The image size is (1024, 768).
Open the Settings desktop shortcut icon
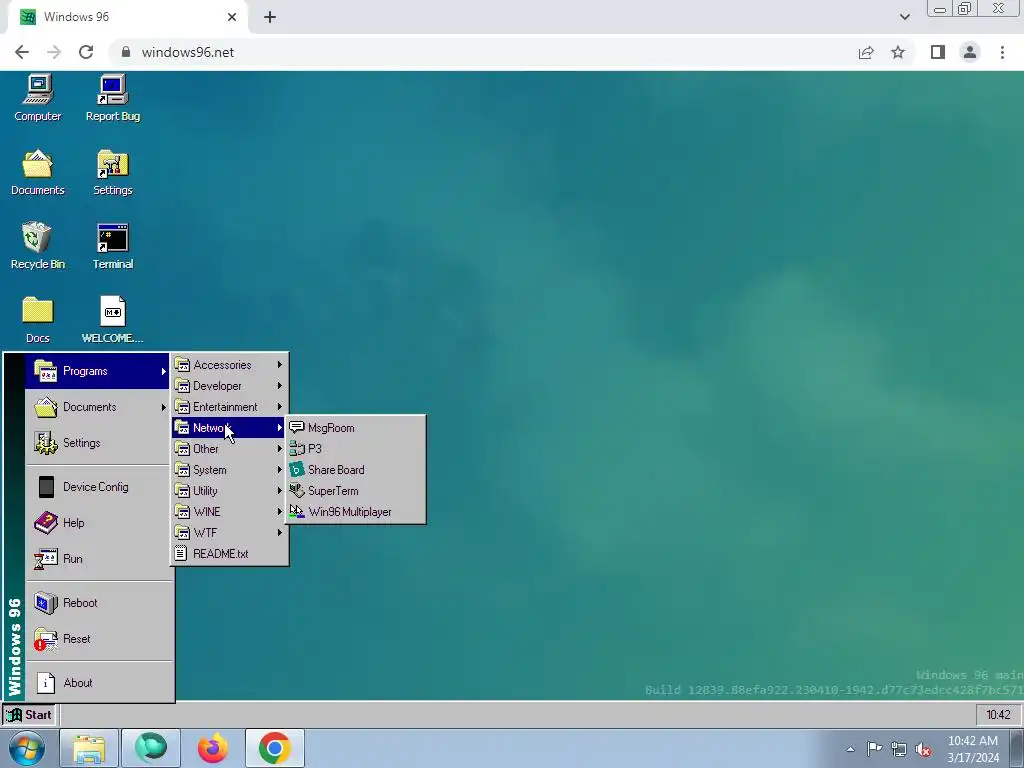click(112, 172)
